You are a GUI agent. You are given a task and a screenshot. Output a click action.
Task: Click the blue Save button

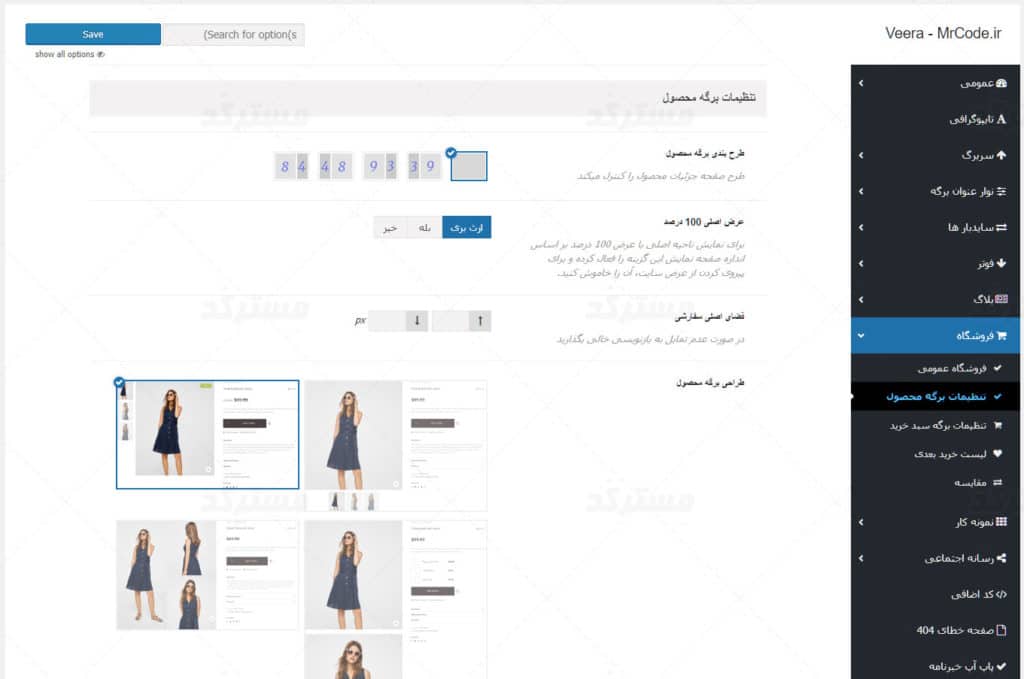click(x=93, y=34)
